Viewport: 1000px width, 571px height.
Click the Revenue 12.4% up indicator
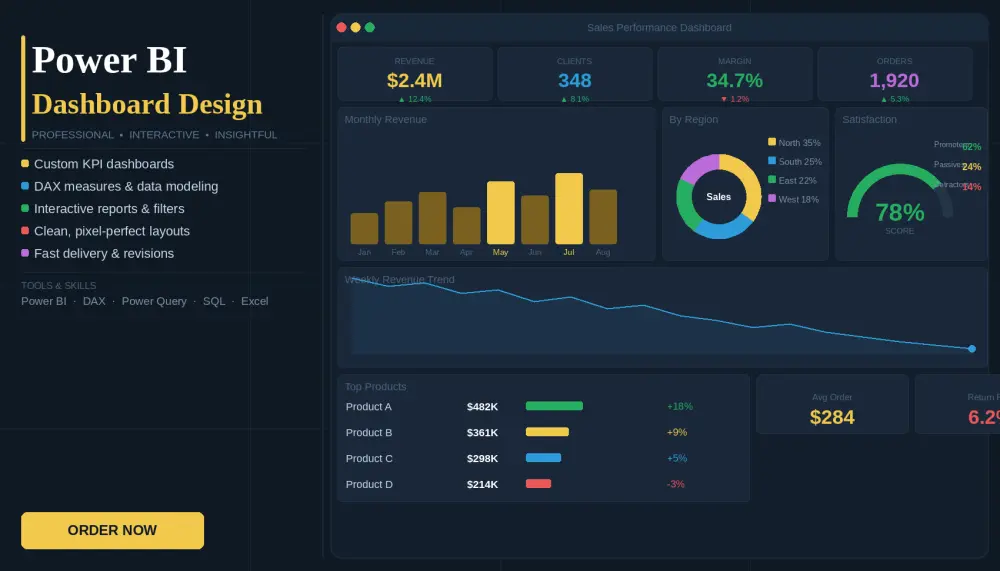click(x=415, y=99)
